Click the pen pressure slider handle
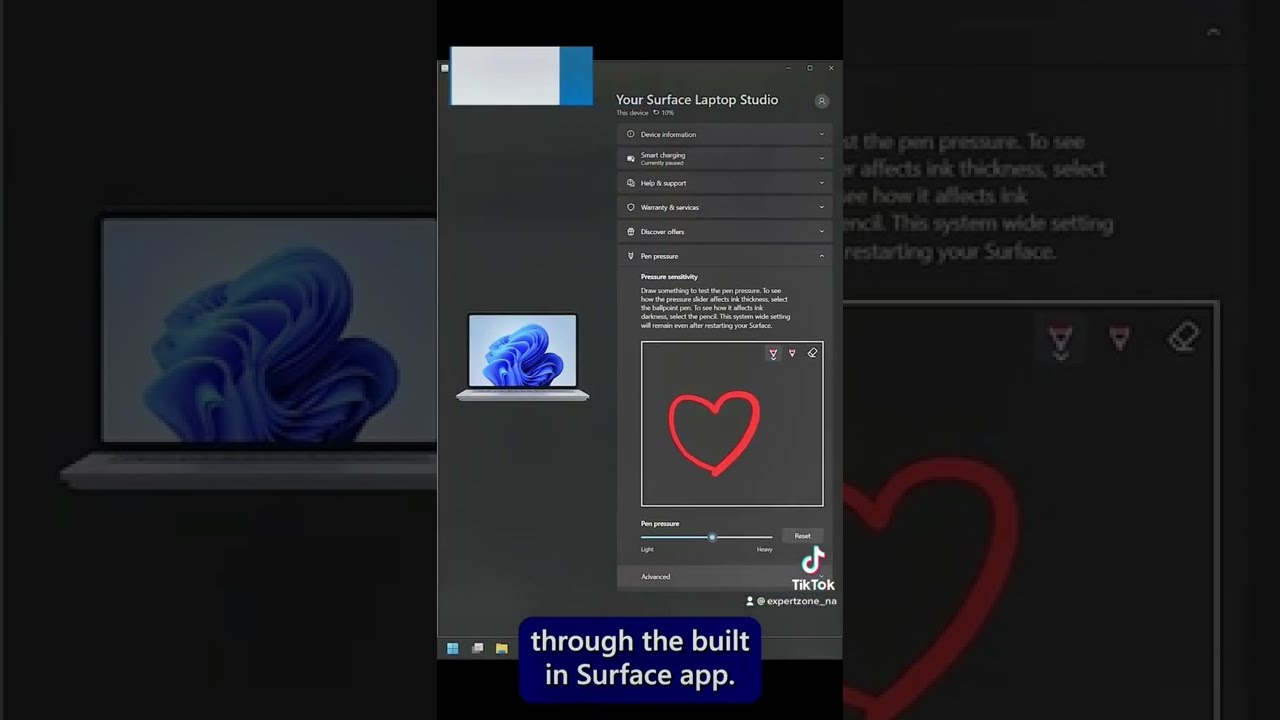This screenshot has width=1280, height=720. (712, 537)
